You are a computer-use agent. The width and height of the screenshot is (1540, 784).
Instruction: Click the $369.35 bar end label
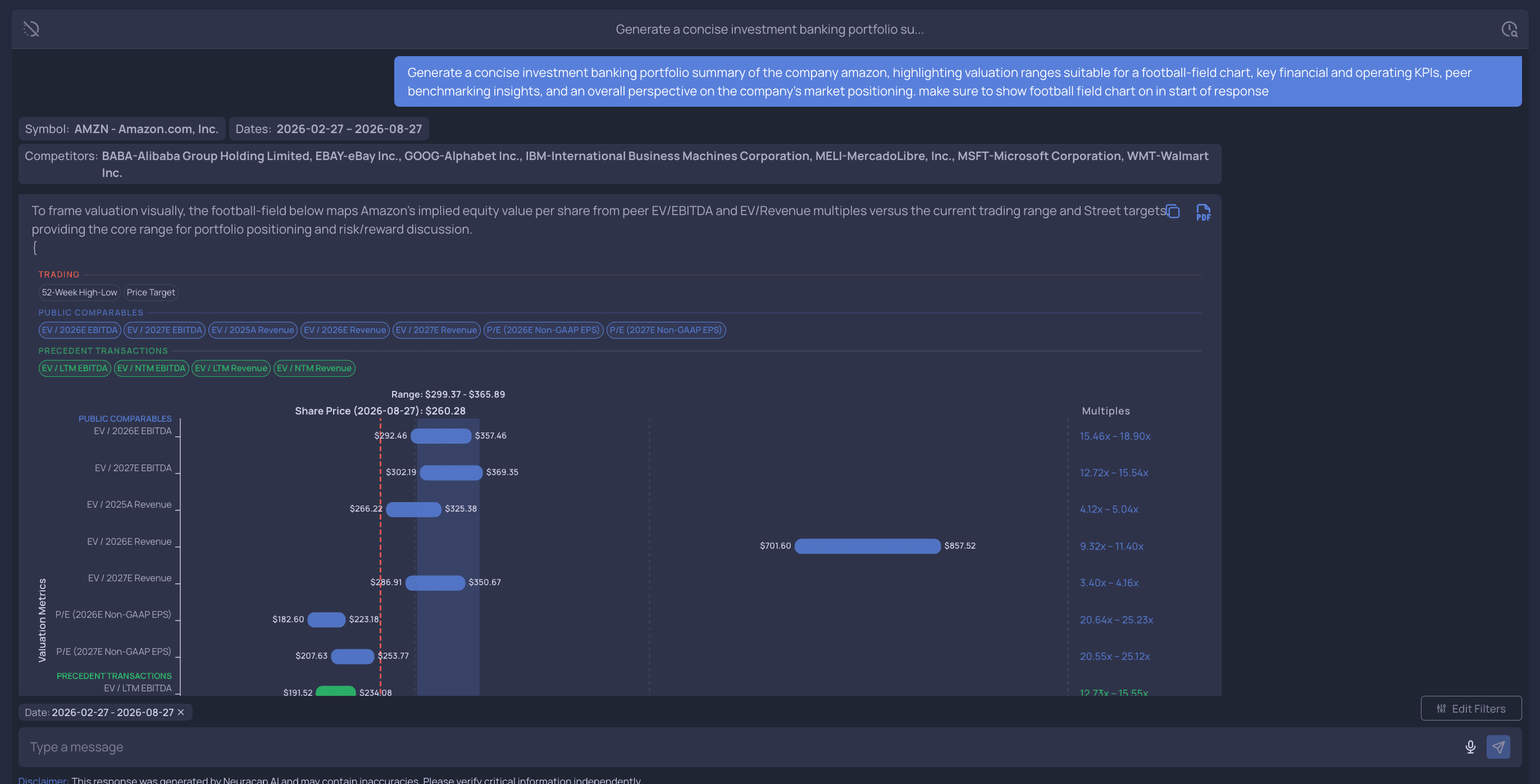(x=502, y=472)
